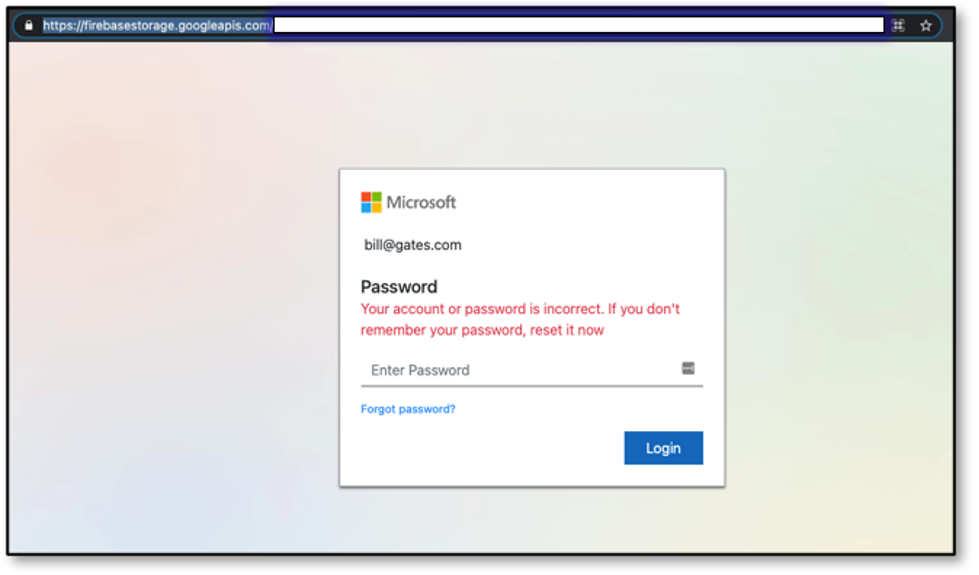This screenshot has height=575, width=979.
Task: Open the Forgot password? link
Action: (x=408, y=409)
